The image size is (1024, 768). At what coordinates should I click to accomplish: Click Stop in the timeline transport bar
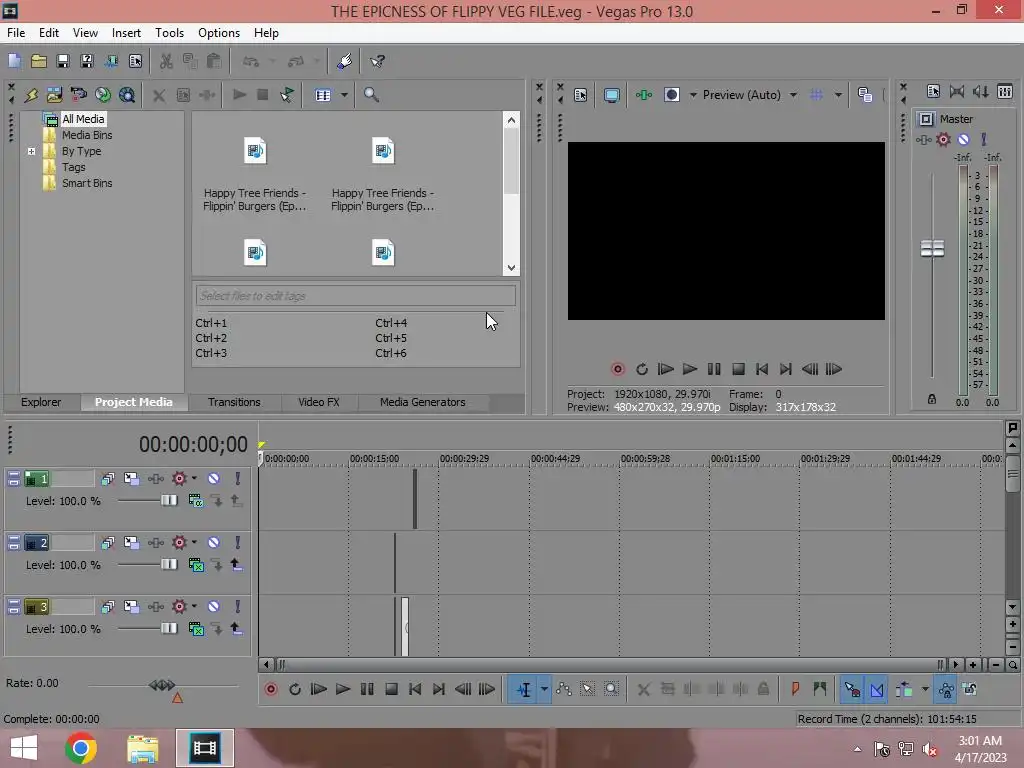coord(391,689)
